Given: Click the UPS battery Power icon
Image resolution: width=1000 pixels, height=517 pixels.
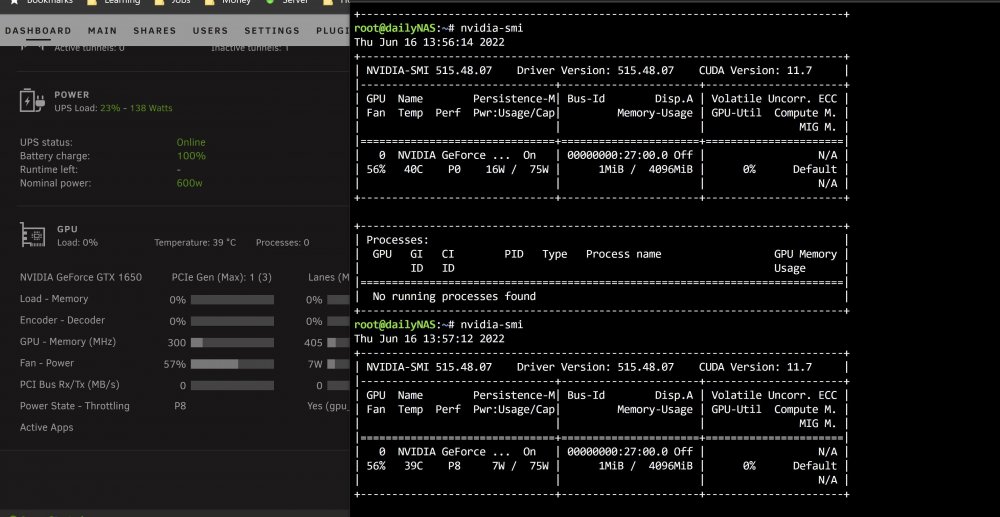Looking at the screenshot, I should 32,101.
